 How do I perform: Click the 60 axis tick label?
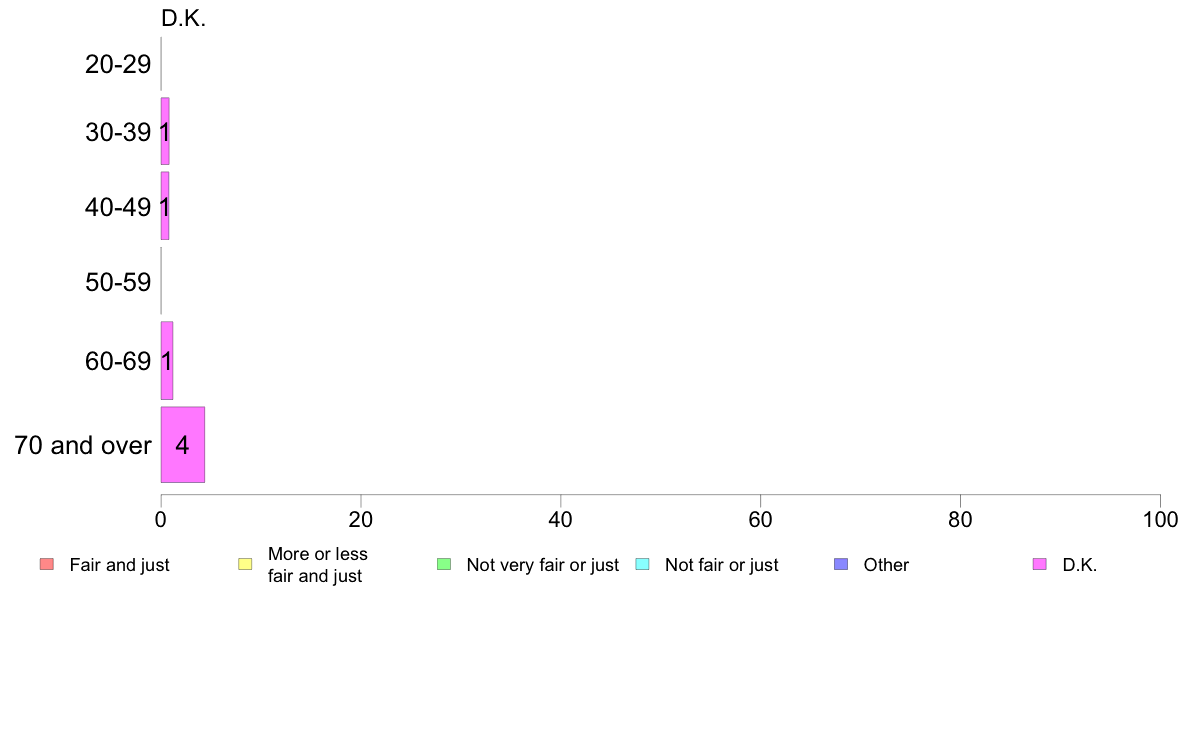point(761,519)
